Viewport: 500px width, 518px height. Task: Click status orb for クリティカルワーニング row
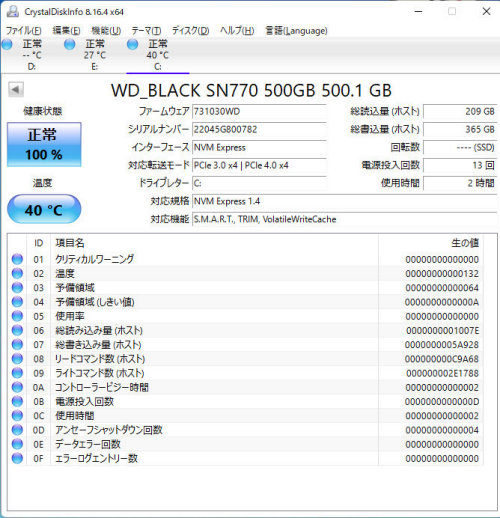(x=17, y=259)
